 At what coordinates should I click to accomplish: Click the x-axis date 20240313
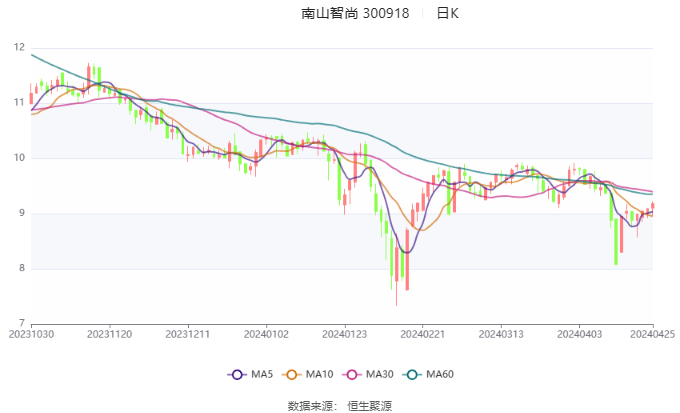tap(501, 334)
